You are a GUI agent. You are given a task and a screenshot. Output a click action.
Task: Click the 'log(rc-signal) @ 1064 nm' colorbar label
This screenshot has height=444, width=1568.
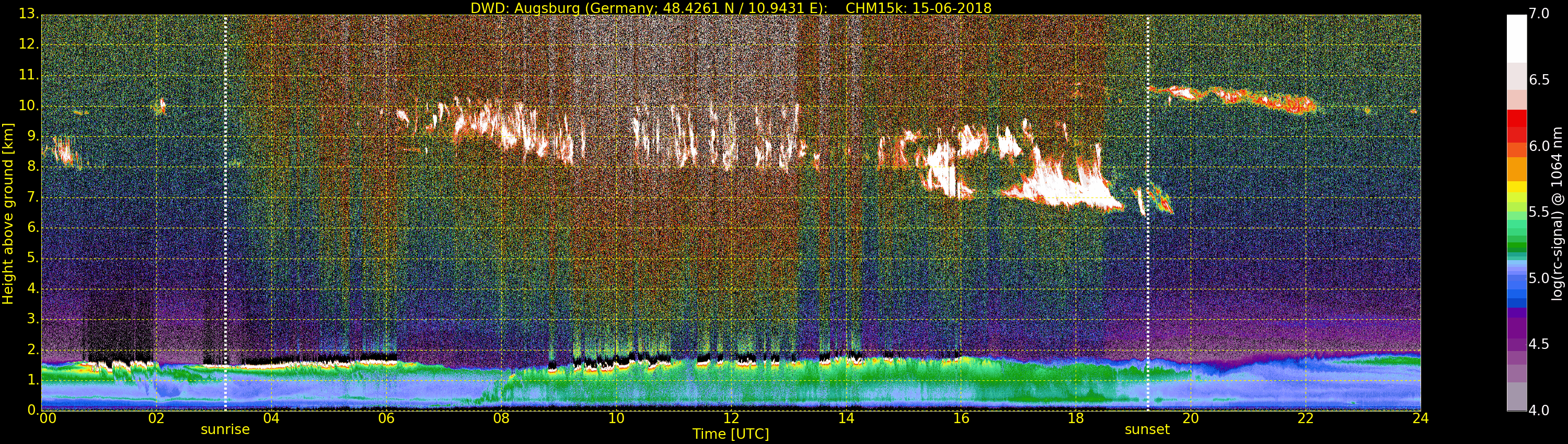pyautogui.click(x=1557, y=214)
